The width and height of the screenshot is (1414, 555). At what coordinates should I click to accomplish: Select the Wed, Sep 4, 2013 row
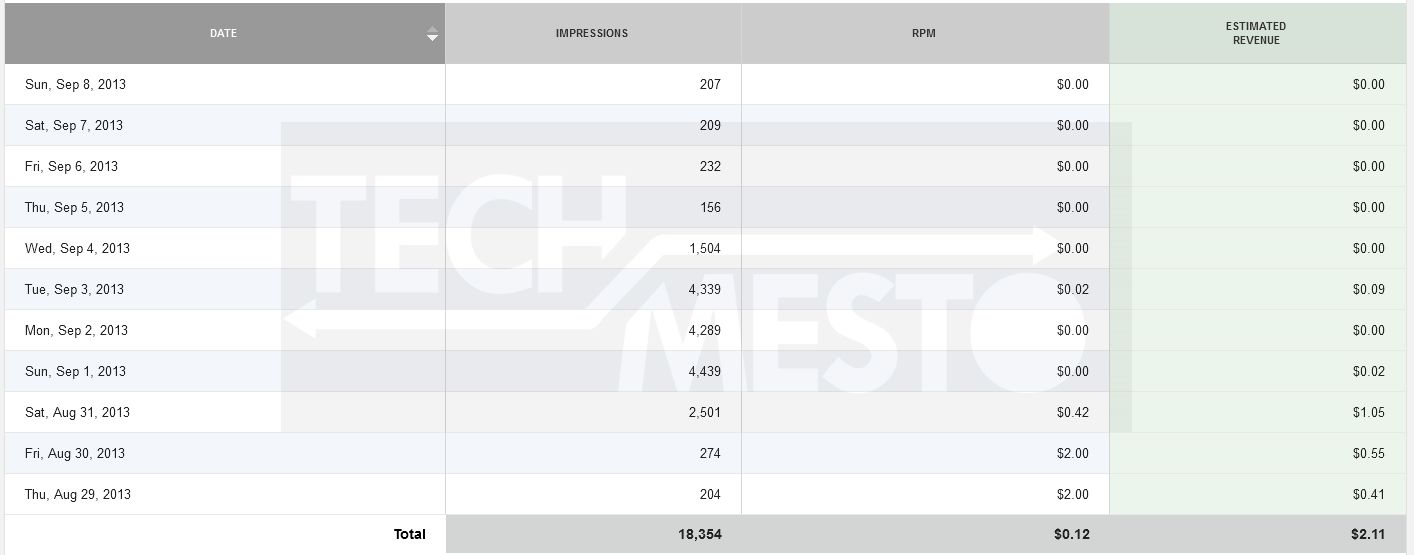point(705,248)
